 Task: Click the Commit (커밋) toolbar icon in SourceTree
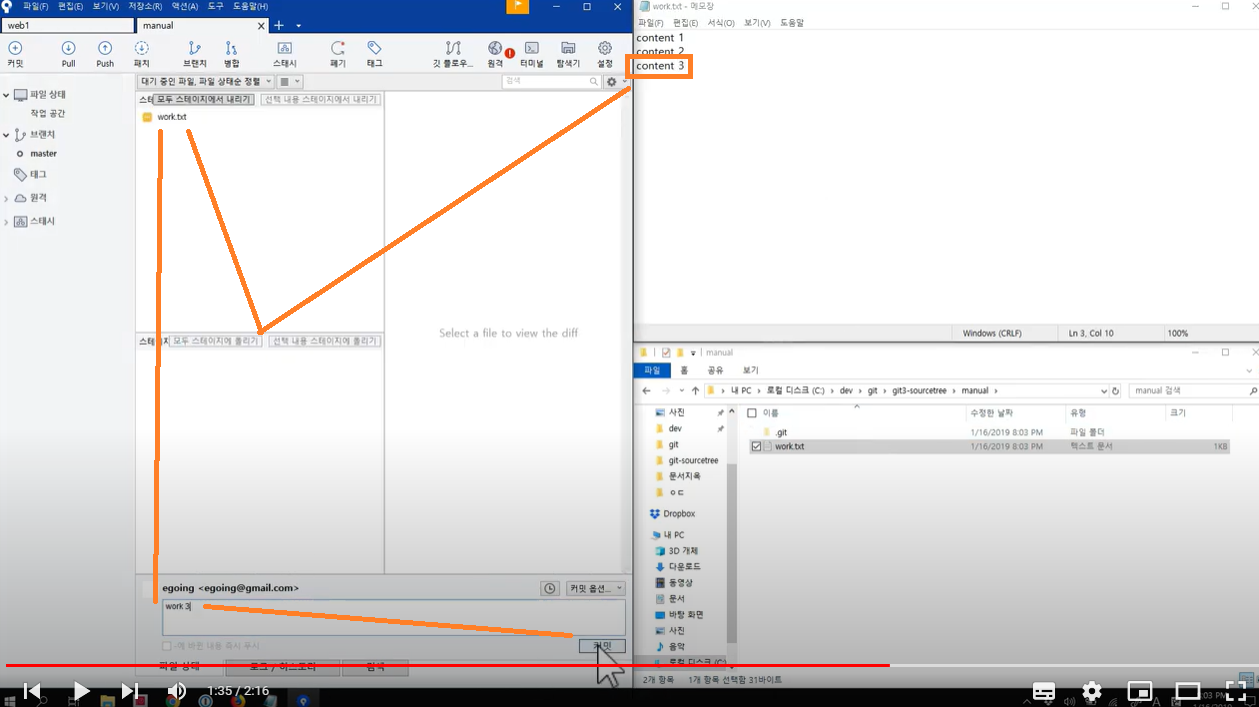click(x=15, y=54)
